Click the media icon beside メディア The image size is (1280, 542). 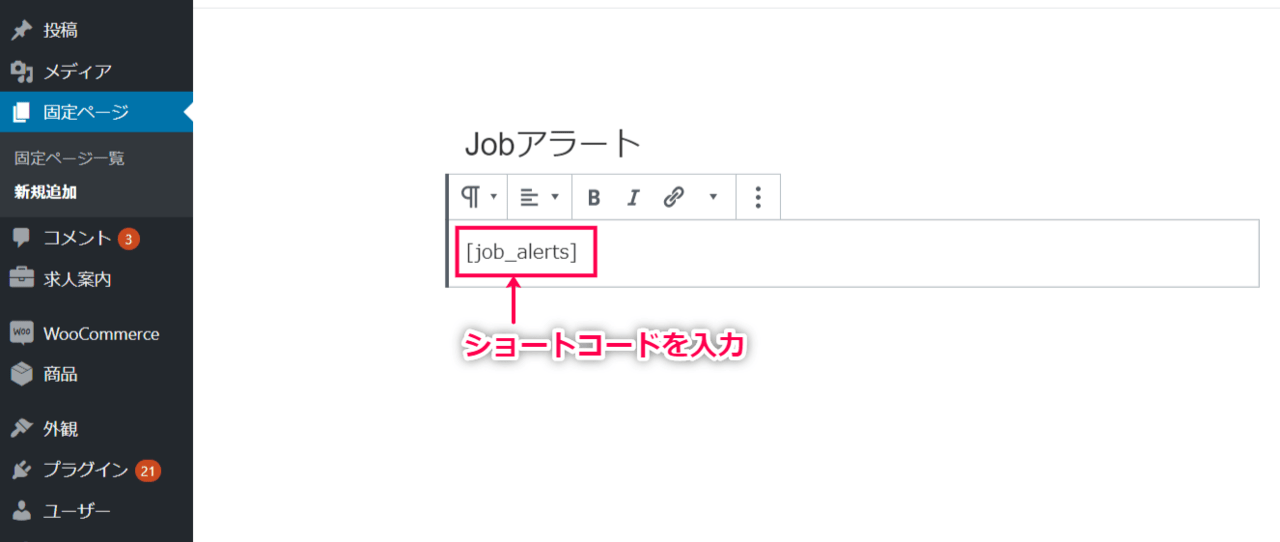pyautogui.click(x=21, y=72)
